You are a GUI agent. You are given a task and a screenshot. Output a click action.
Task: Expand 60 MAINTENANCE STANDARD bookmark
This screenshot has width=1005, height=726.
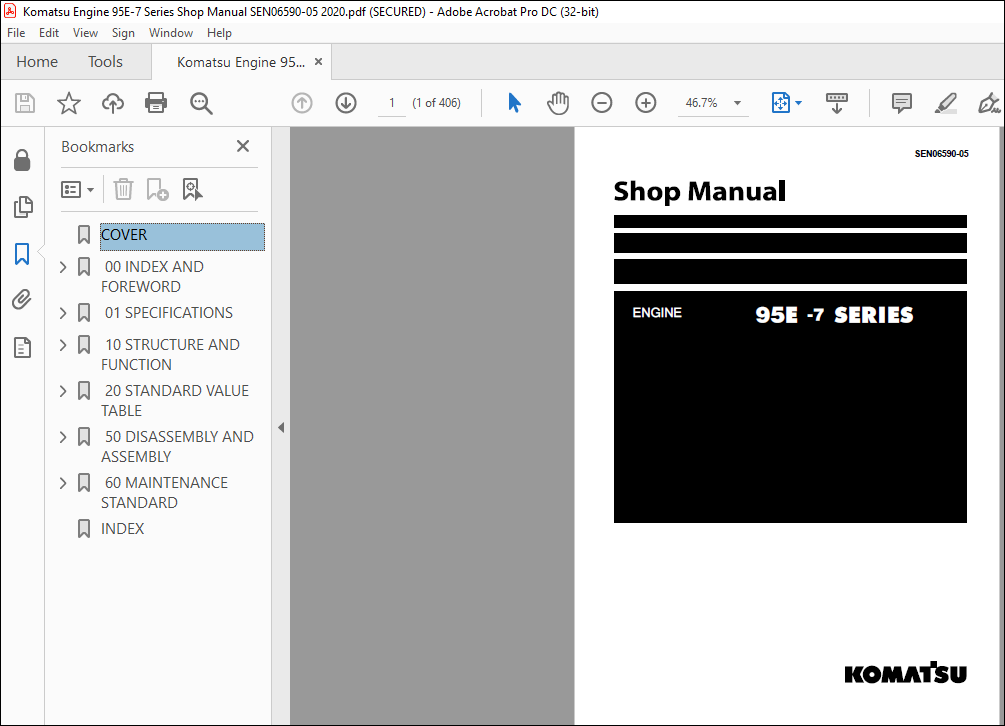(x=63, y=484)
